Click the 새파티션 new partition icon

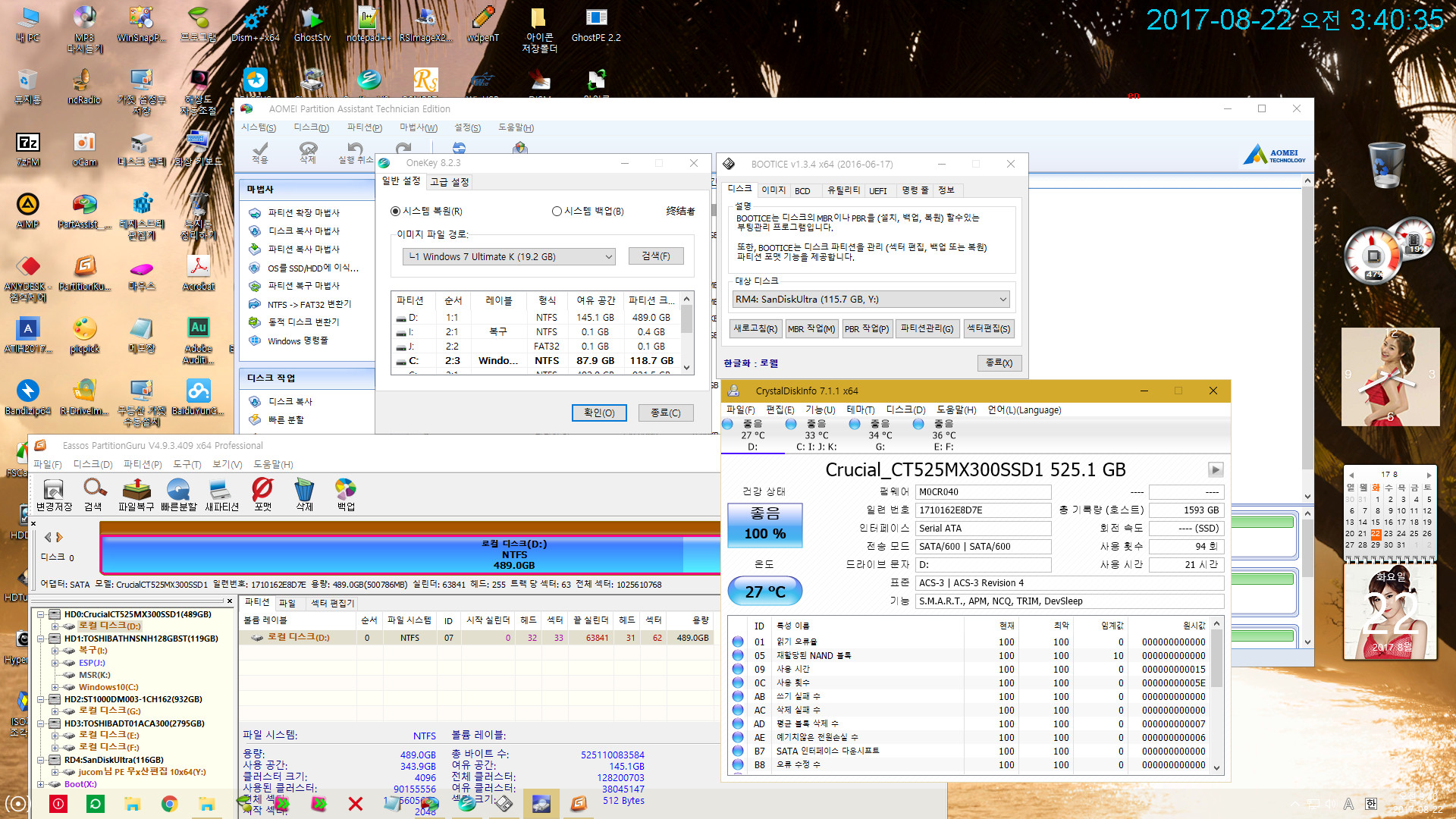tap(221, 495)
